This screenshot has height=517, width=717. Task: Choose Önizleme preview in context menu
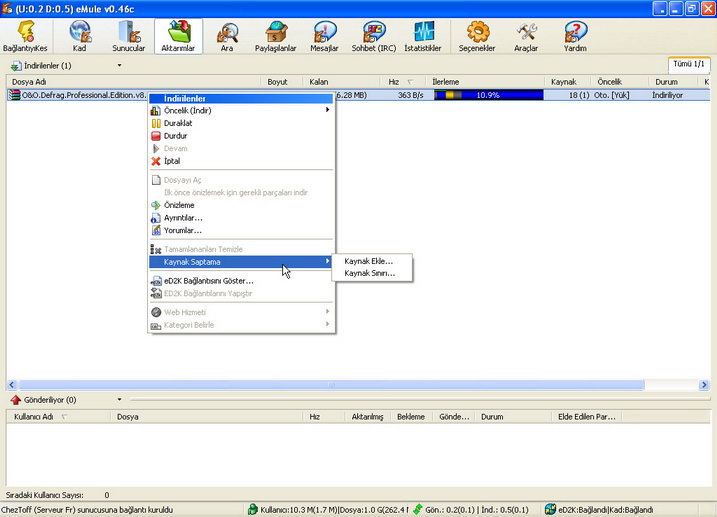point(241,205)
